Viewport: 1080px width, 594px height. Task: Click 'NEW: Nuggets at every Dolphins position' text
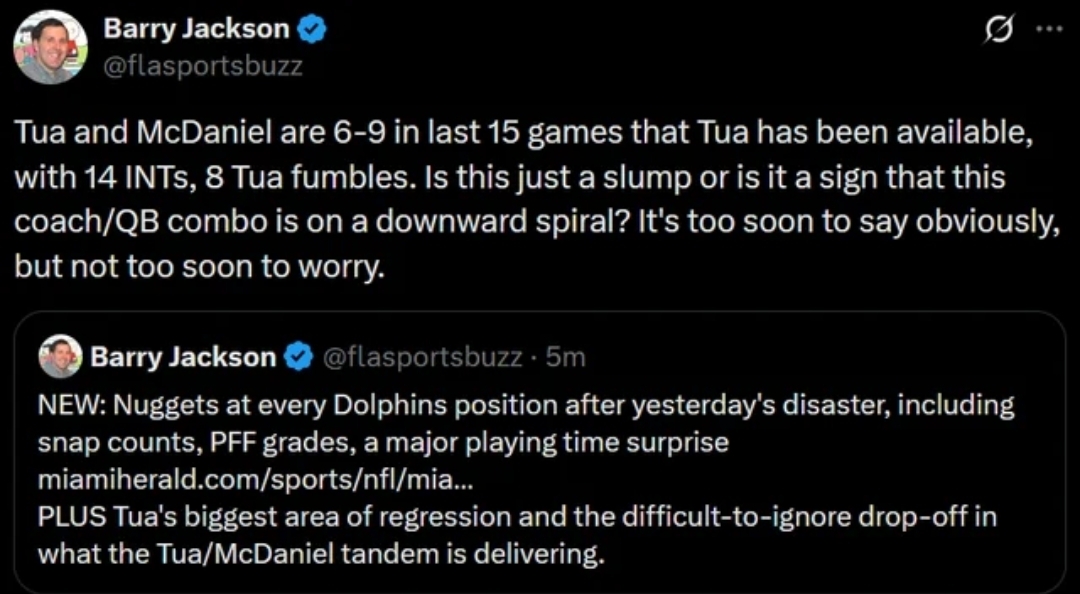click(526, 406)
